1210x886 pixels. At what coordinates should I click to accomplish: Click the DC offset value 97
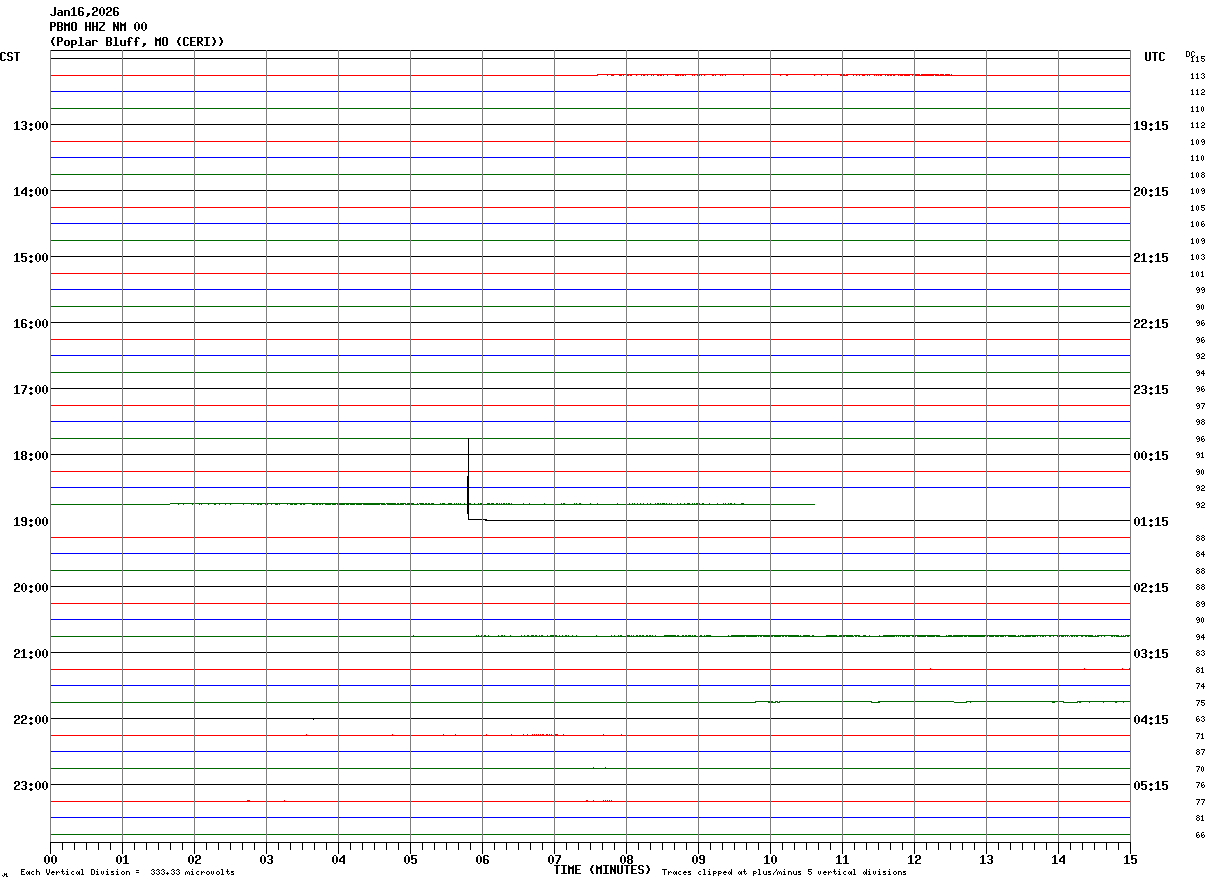pyautogui.click(x=1200, y=406)
